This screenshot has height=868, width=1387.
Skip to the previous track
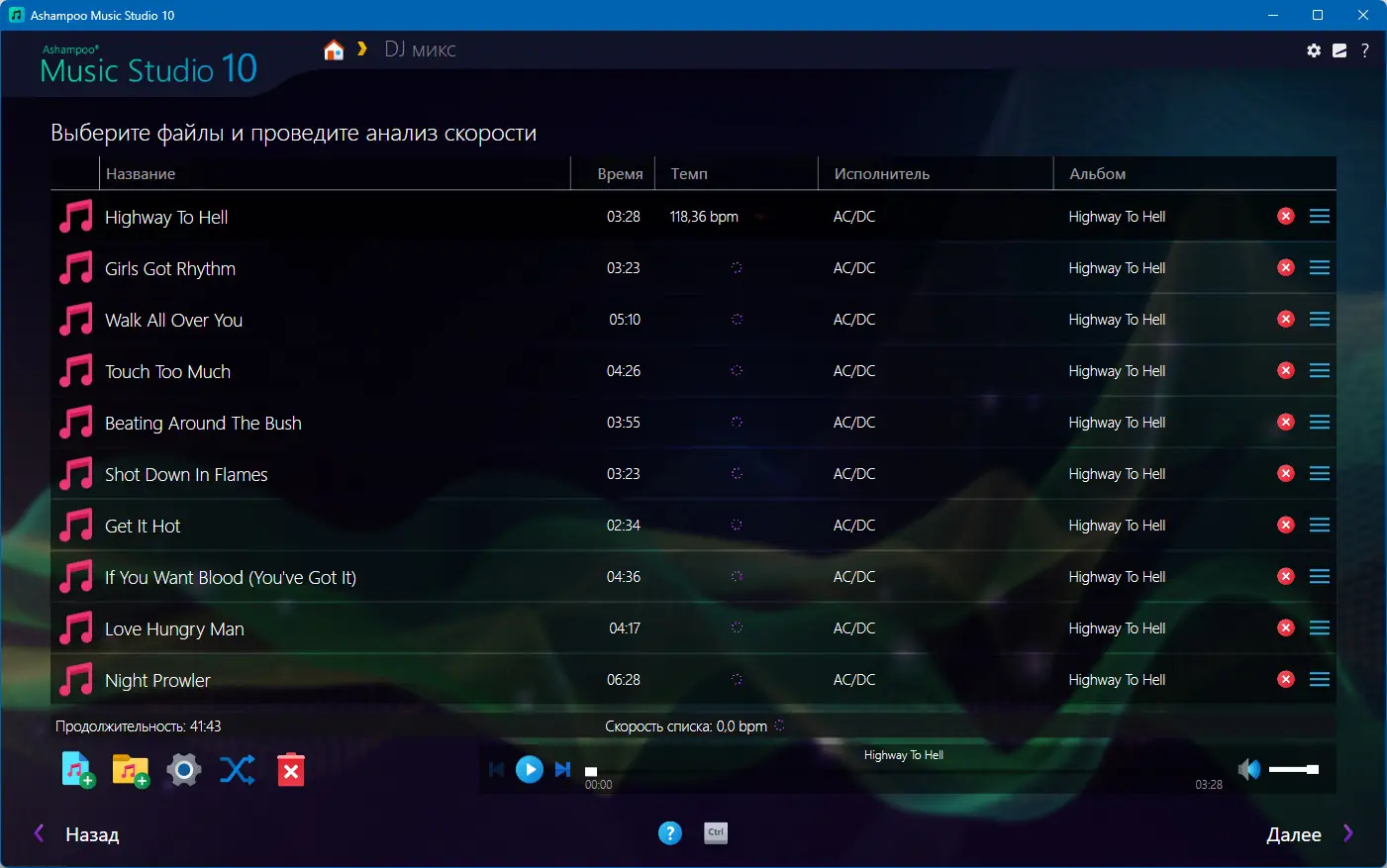[x=497, y=769]
